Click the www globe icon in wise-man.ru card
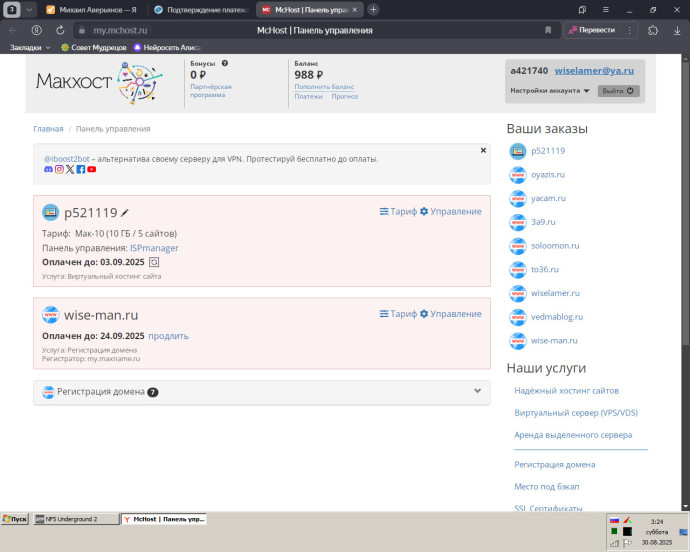 coord(51,315)
